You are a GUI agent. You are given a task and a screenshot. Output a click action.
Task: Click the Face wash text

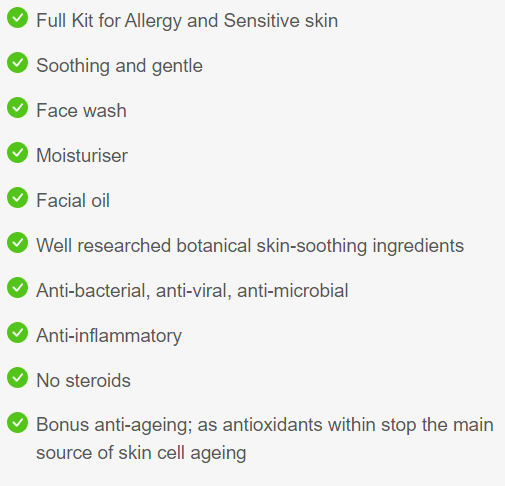(81, 110)
